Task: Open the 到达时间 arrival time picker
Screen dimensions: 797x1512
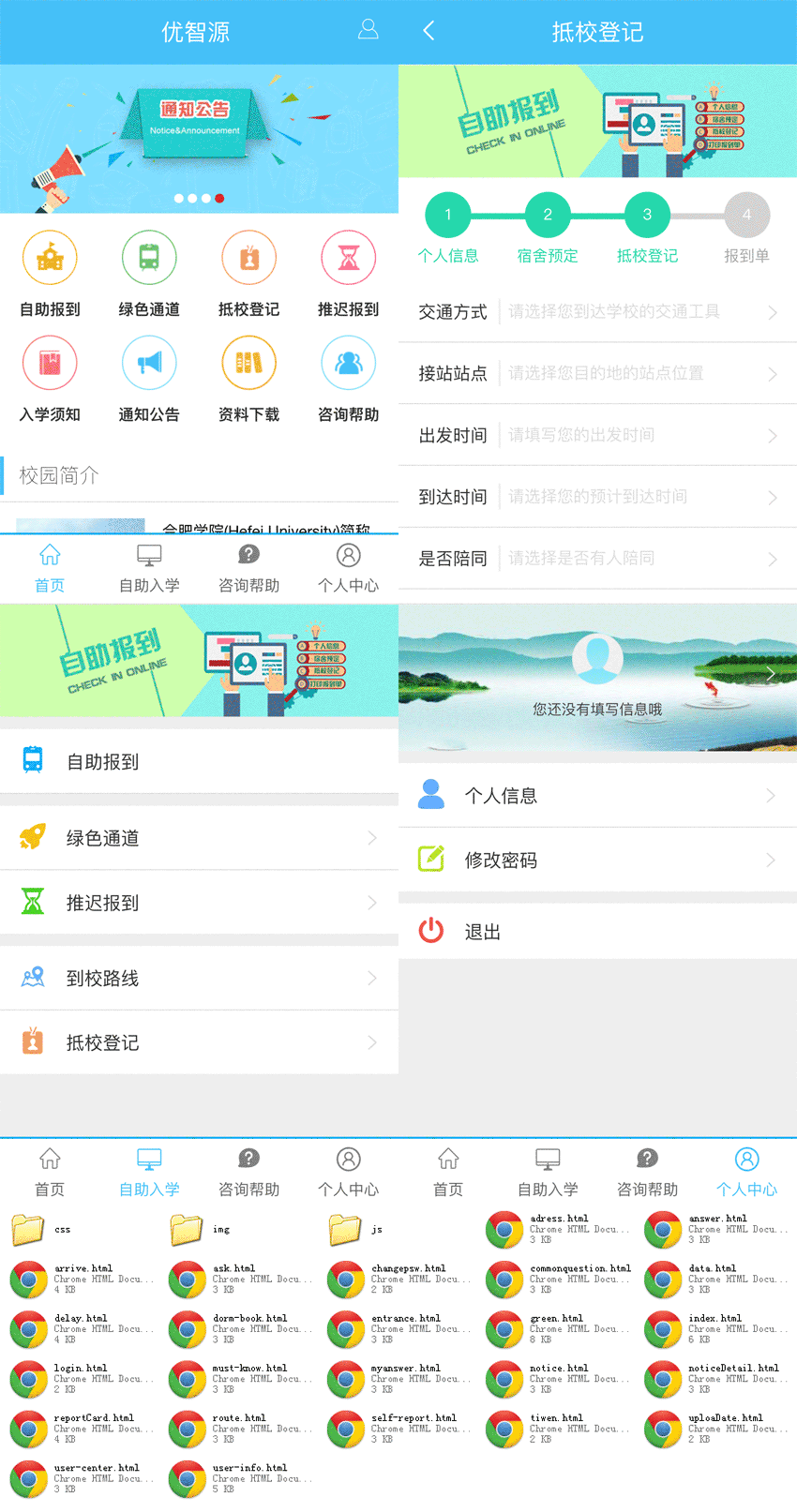Action: [x=597, y=497]
